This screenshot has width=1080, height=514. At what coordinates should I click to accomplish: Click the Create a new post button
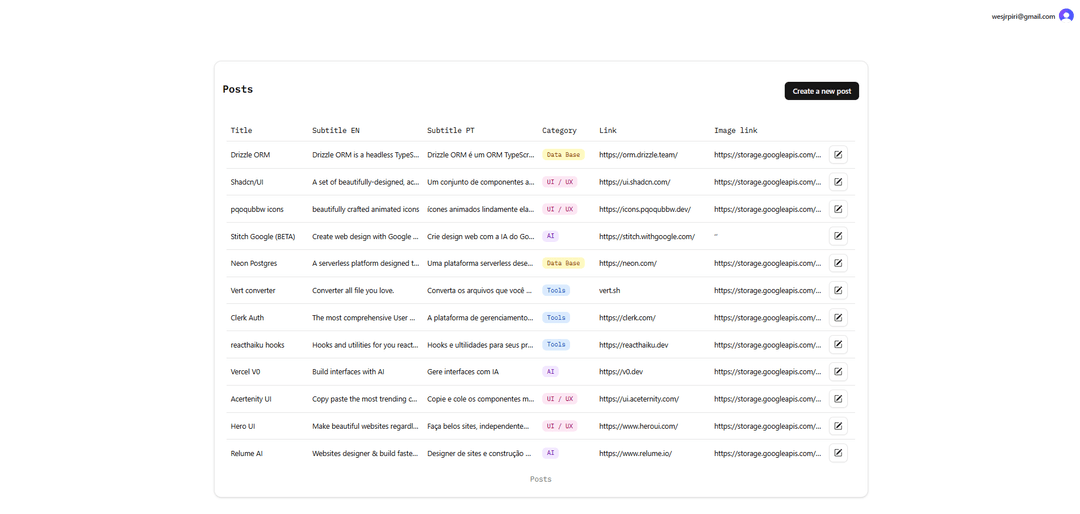click(x=821, y=91)
